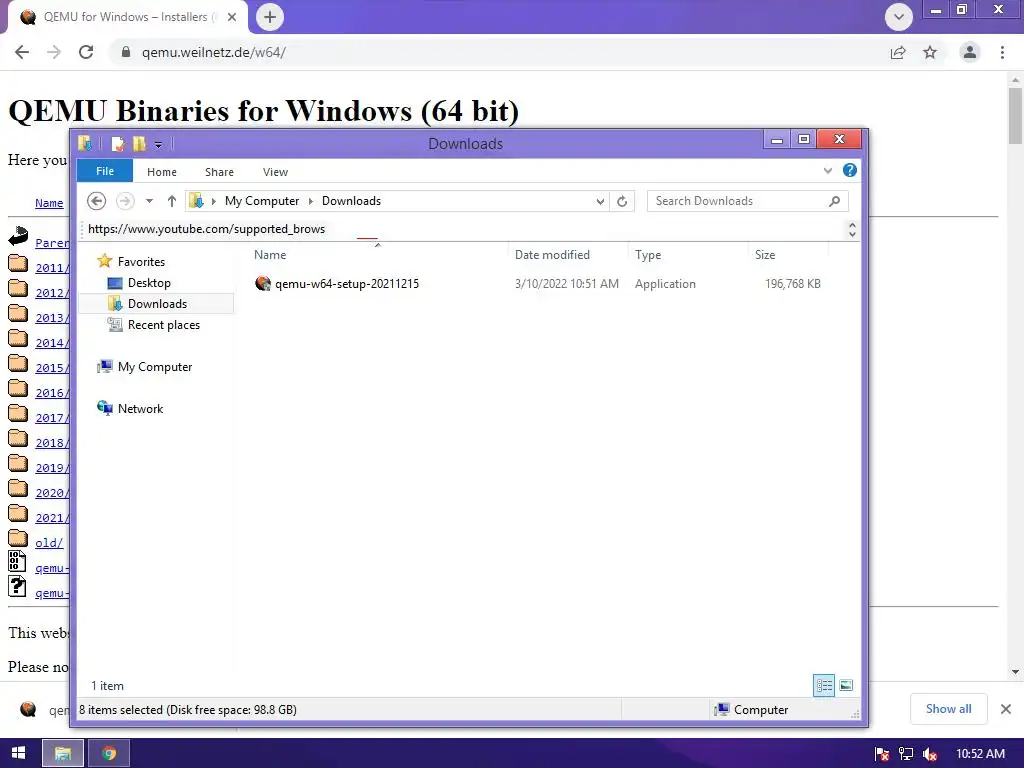Open Chrome's three-dot menu
This screenshot has width=1024, height=768.
tap(1002, 52)
